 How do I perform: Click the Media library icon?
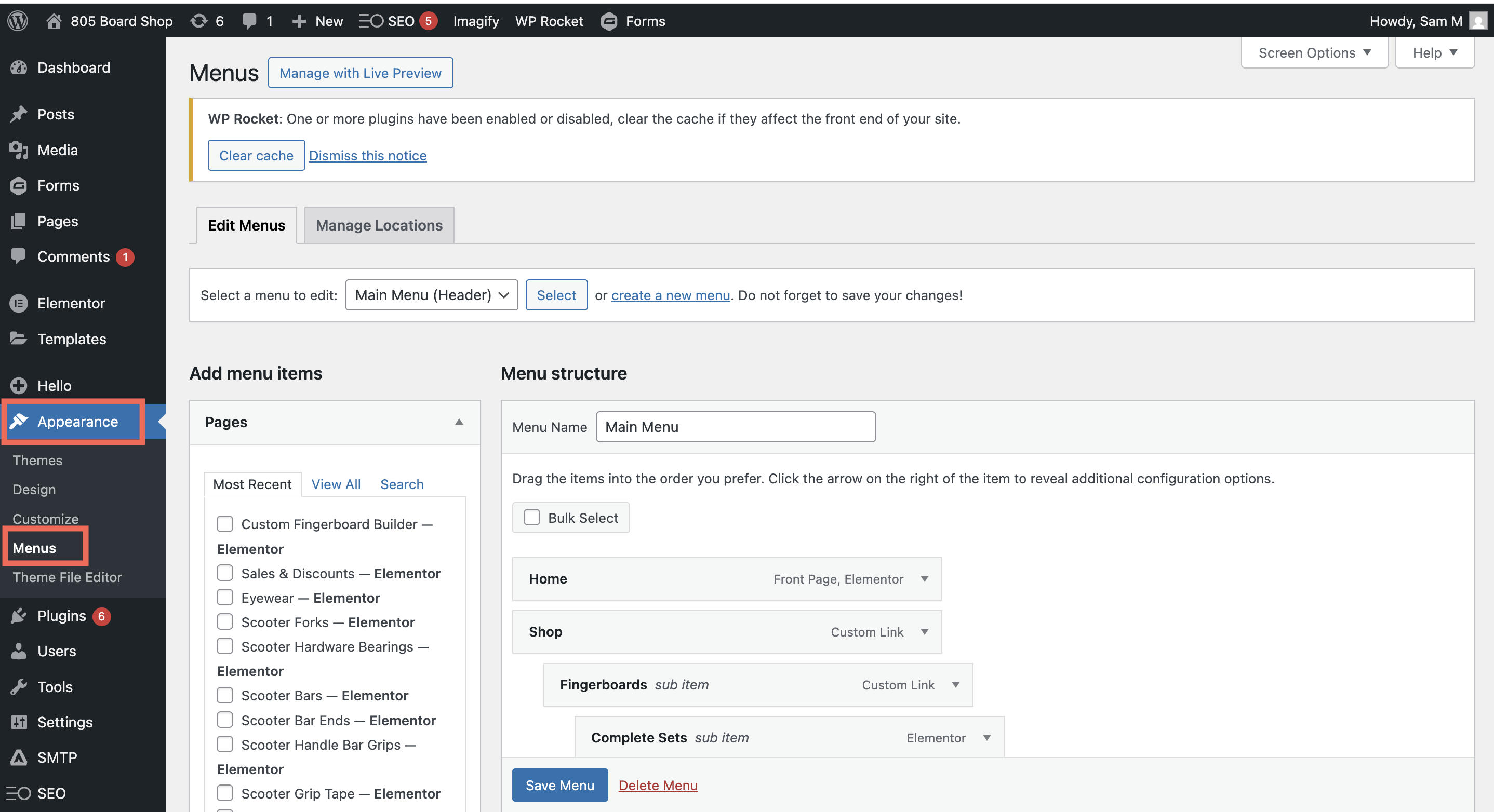pyautogui.click(x=19, y=150)
